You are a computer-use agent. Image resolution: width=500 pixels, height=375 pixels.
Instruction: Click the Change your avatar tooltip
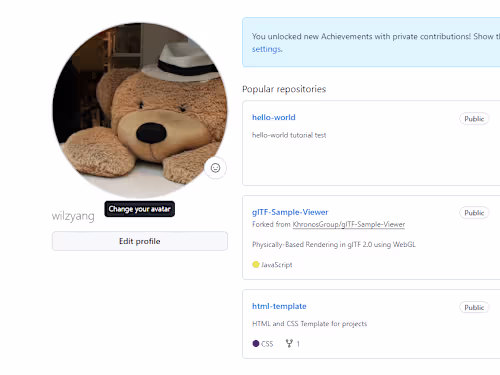[140, 209]
